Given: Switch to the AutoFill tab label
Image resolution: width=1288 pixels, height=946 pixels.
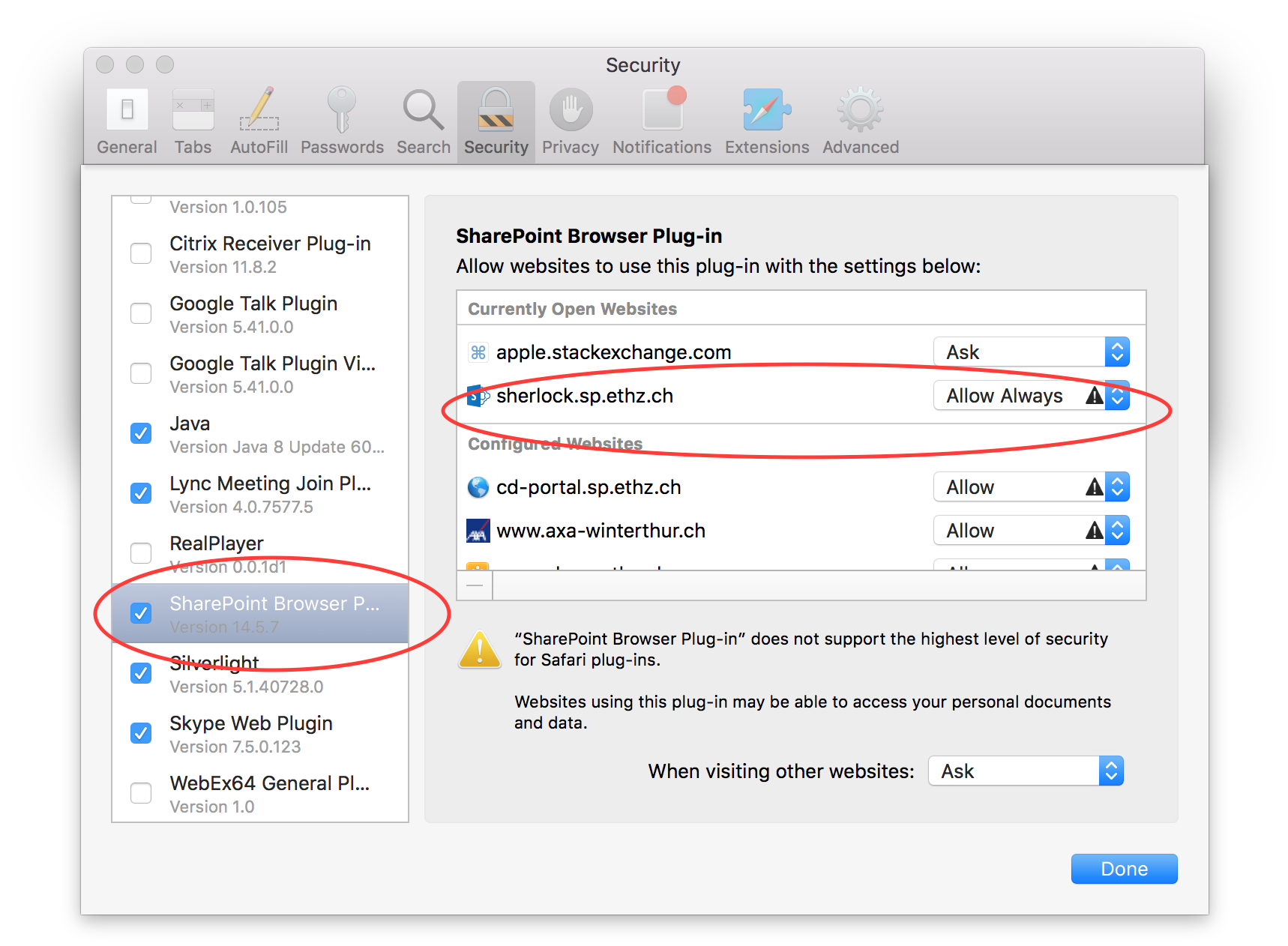Looking at the screenshot, I should click(x=259, y=148).
